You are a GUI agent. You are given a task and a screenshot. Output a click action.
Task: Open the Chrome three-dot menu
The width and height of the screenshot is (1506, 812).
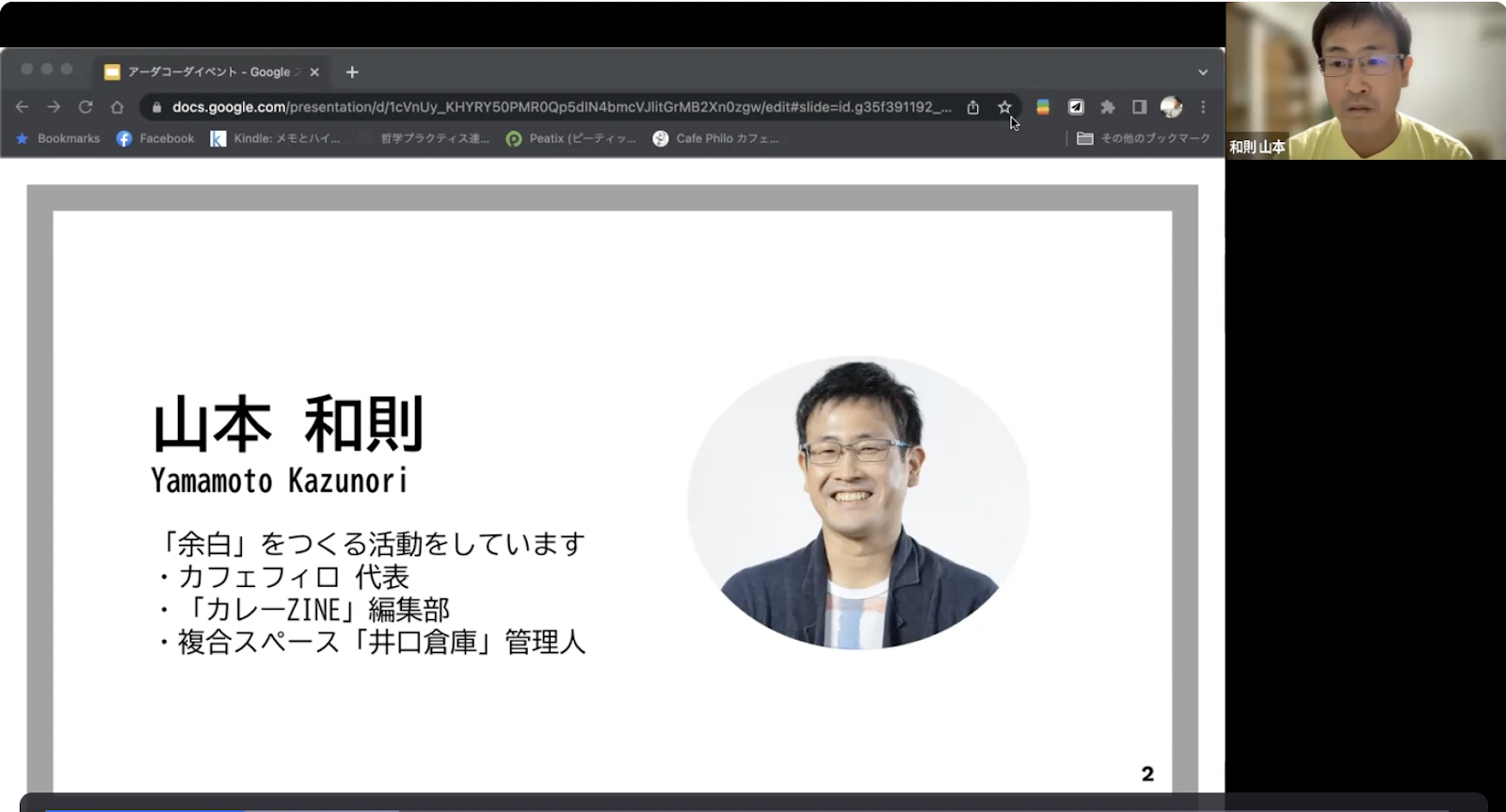[x=1203, y=107]
